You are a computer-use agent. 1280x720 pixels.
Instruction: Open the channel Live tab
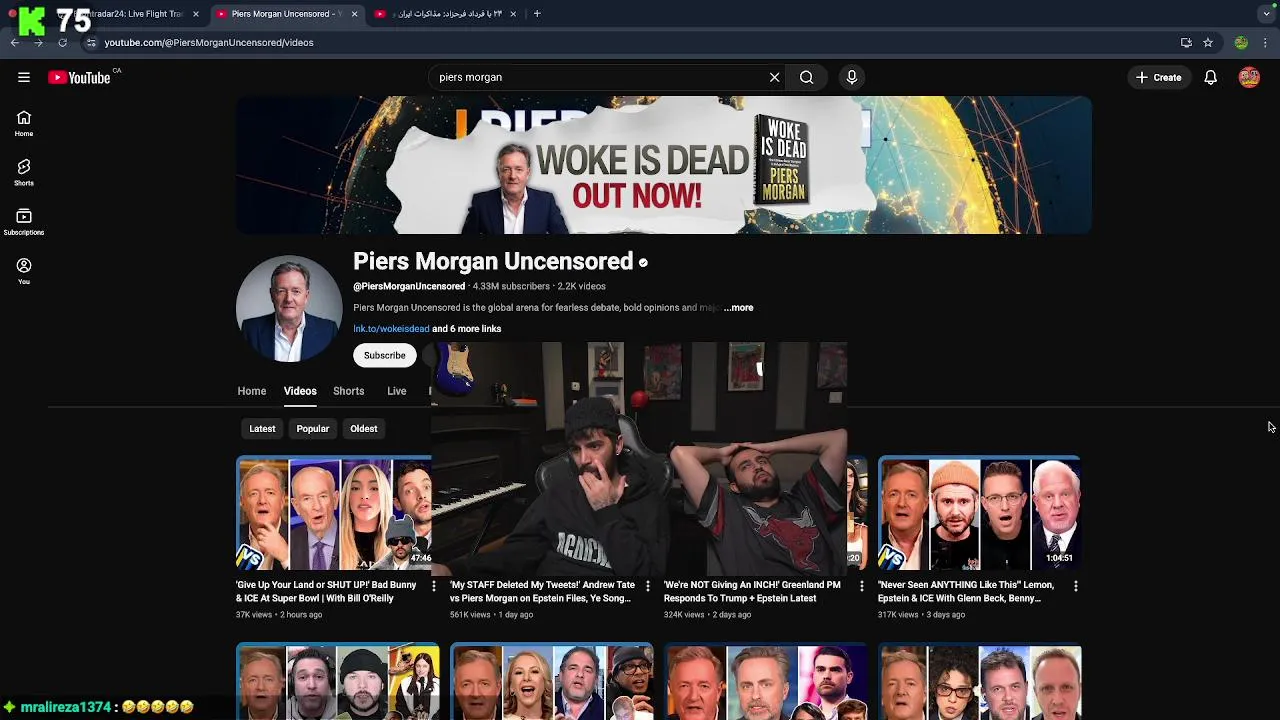coord(397,391)
